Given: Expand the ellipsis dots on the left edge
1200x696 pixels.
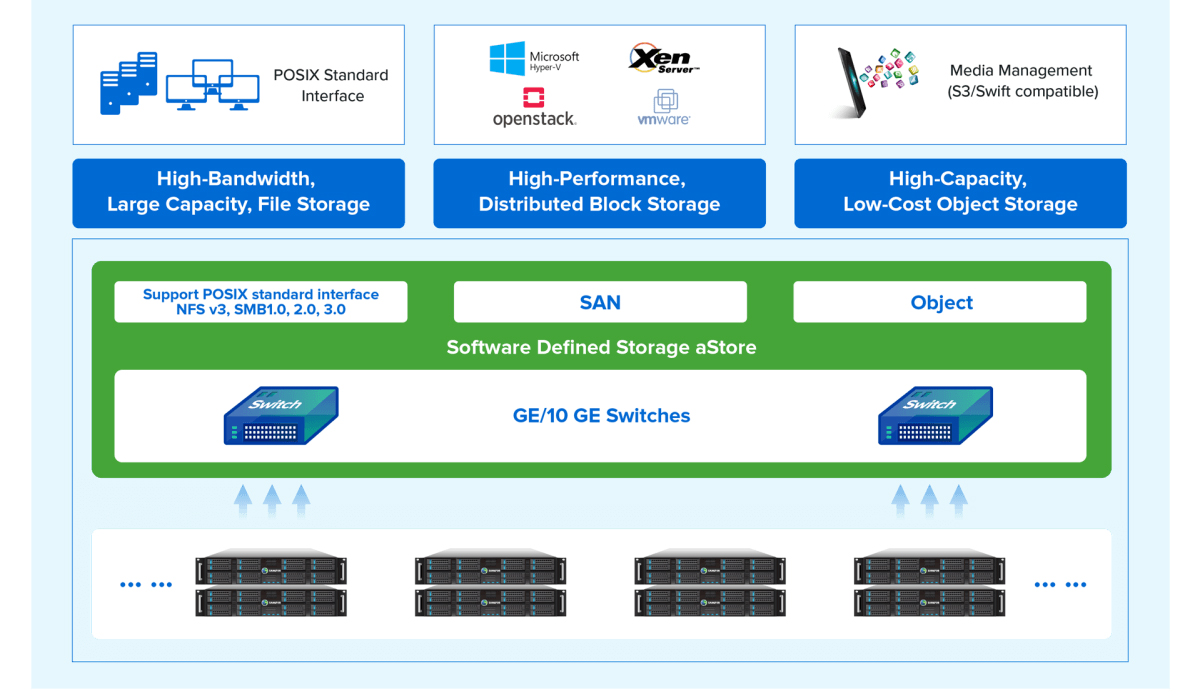Looking at the screenshot, I should point(146,583).
